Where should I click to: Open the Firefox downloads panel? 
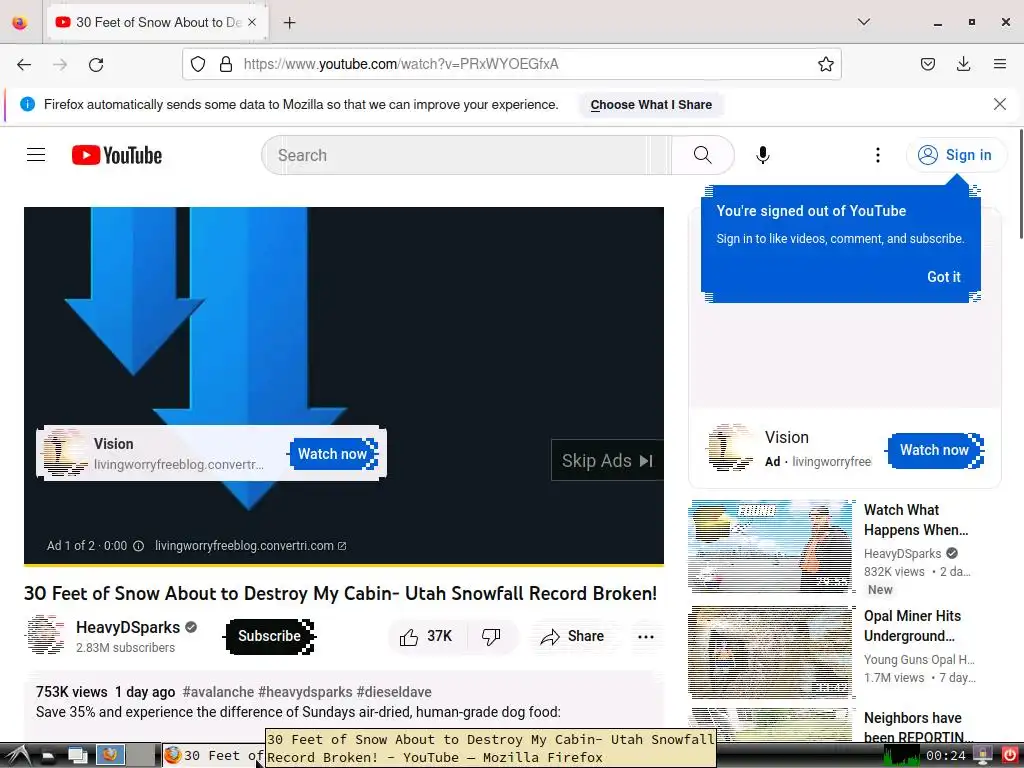point(963,64)
